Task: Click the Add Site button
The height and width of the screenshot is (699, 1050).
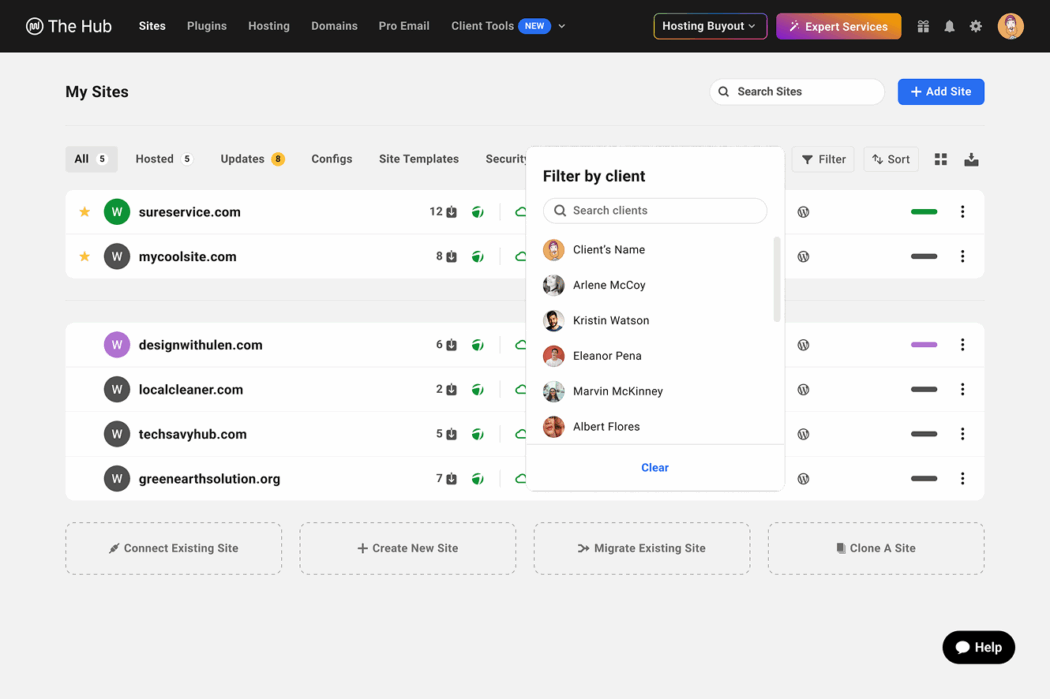Action: (940, 92)
